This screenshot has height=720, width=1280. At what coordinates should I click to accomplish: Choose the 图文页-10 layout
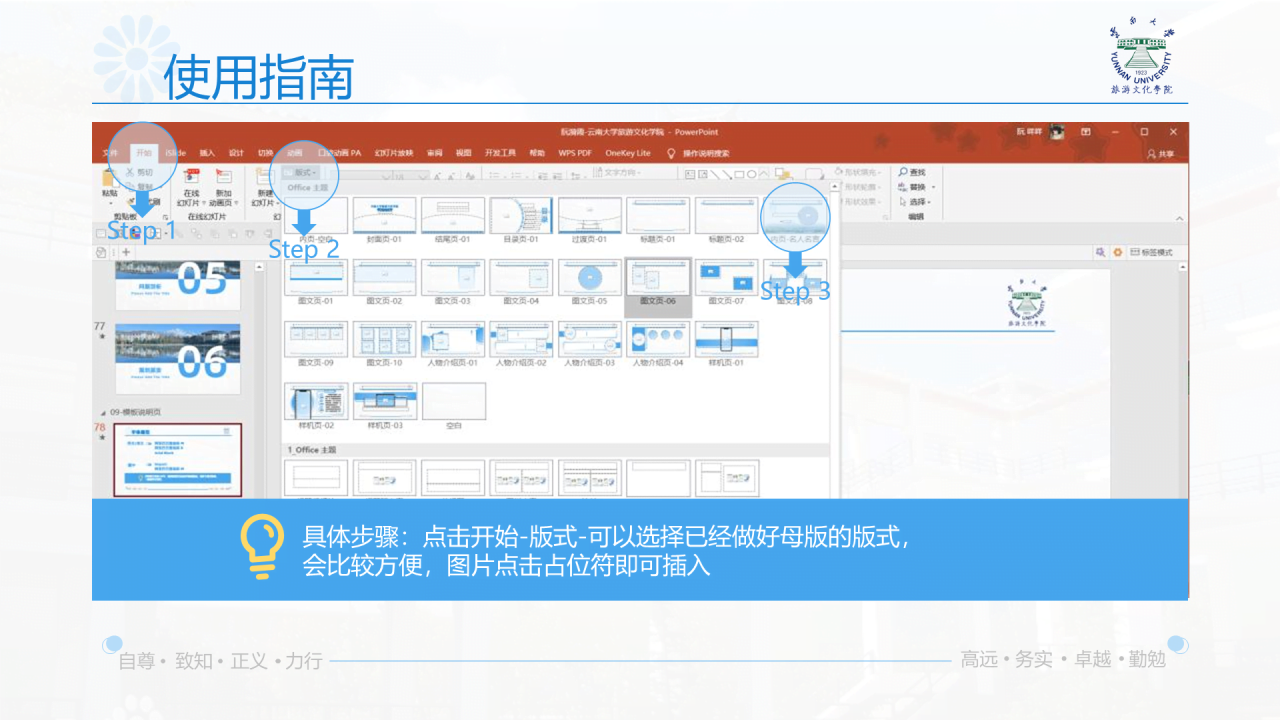point(385,344)
